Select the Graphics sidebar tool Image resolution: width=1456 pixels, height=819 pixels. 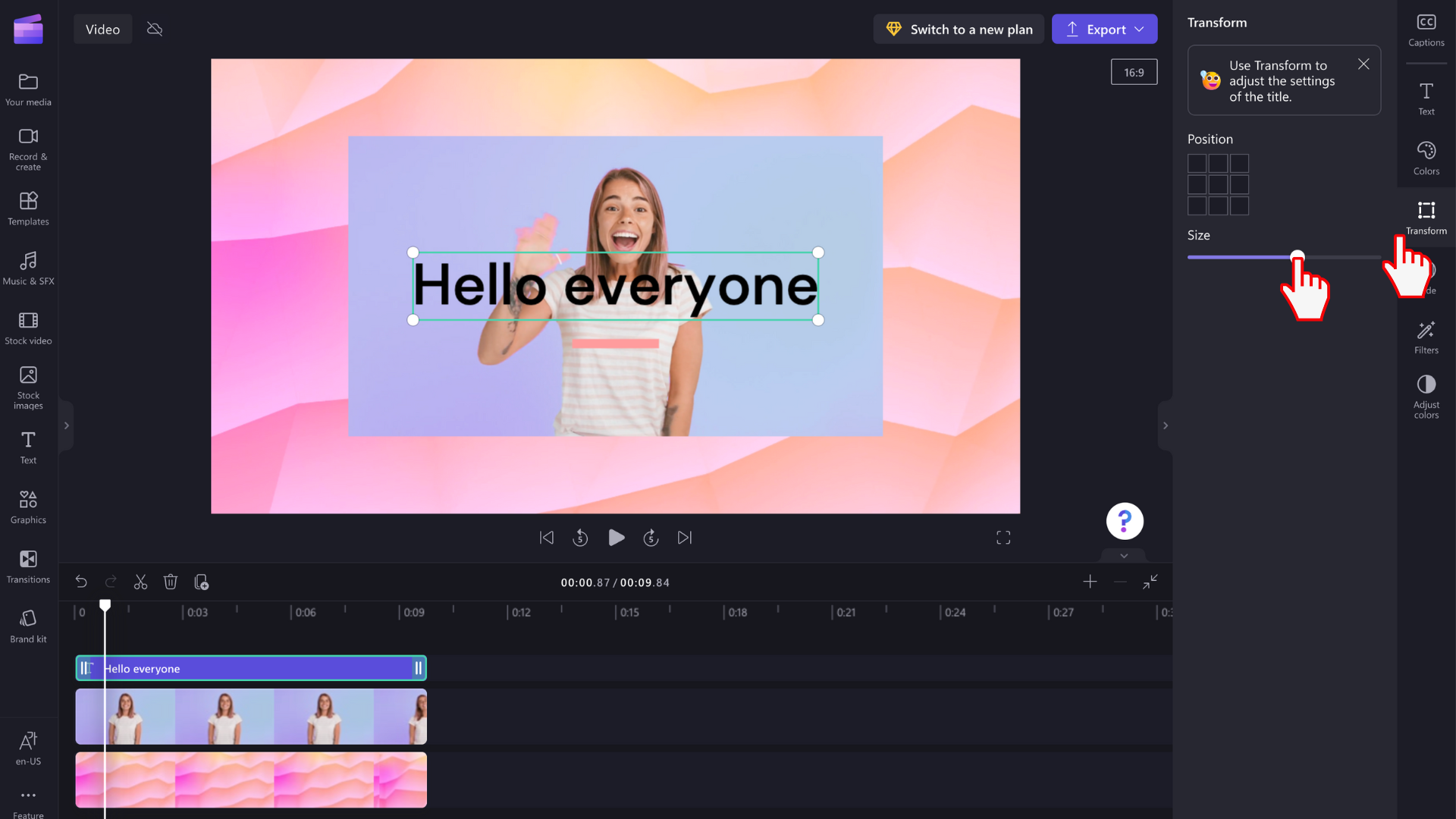(x=28, y=506)
